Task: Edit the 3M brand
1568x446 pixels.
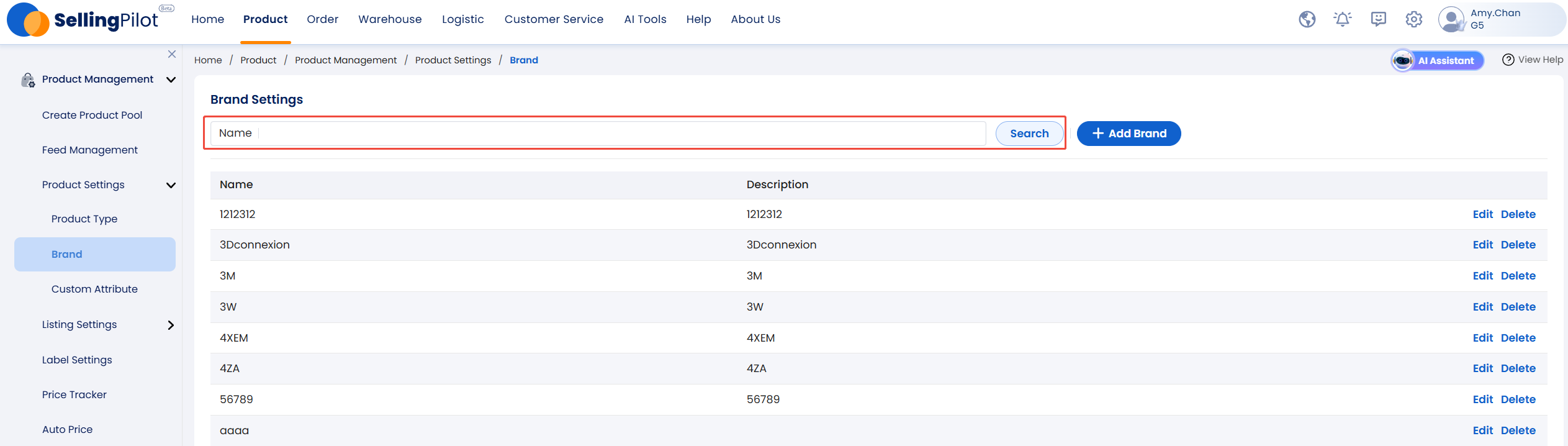Action: 1483,276
